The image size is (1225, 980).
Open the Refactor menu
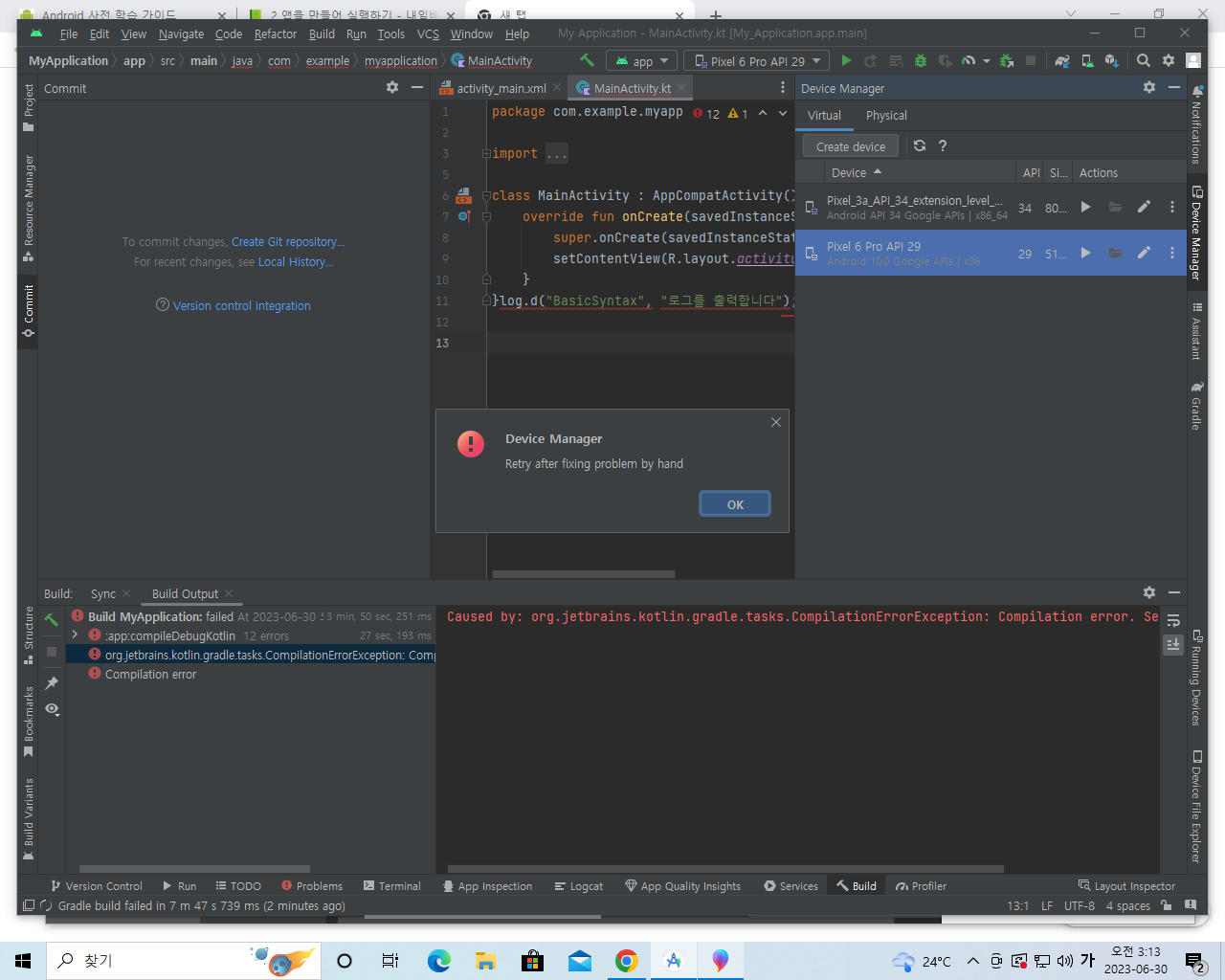[276, 33]
